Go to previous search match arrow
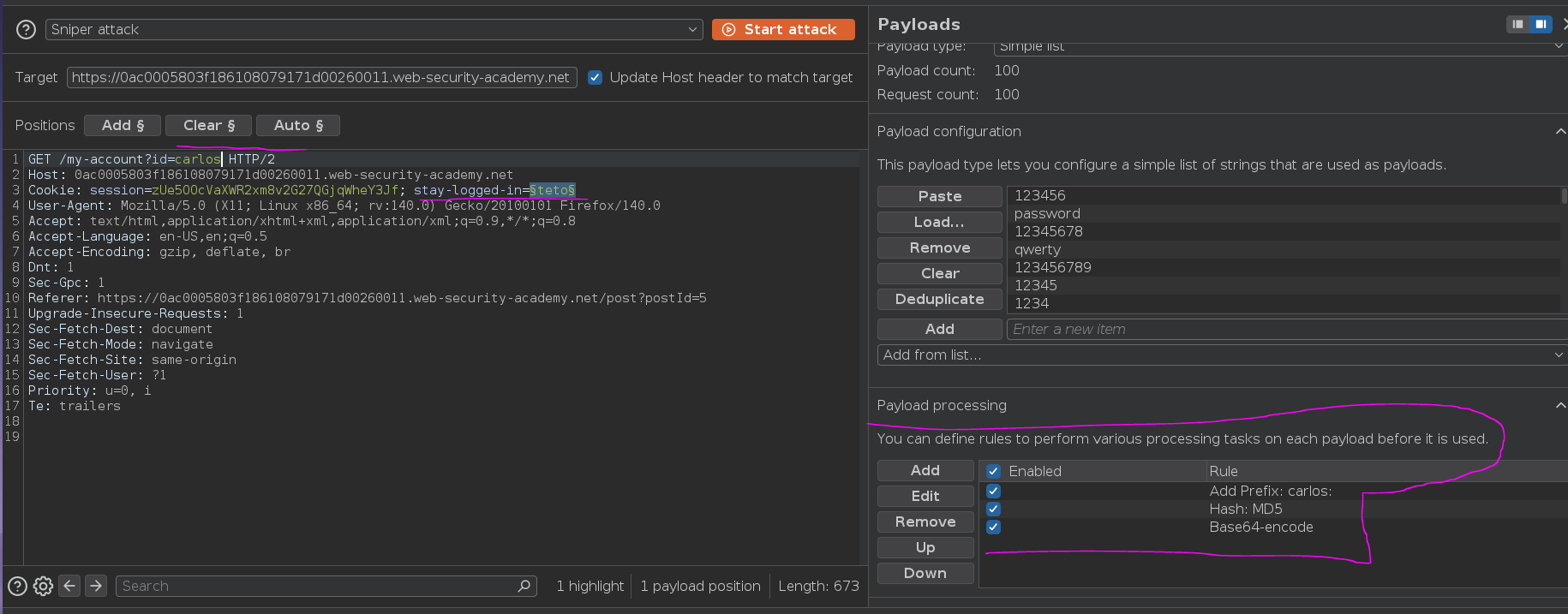This screenshot has width=1568, height=614. click(x=69, y=586)
